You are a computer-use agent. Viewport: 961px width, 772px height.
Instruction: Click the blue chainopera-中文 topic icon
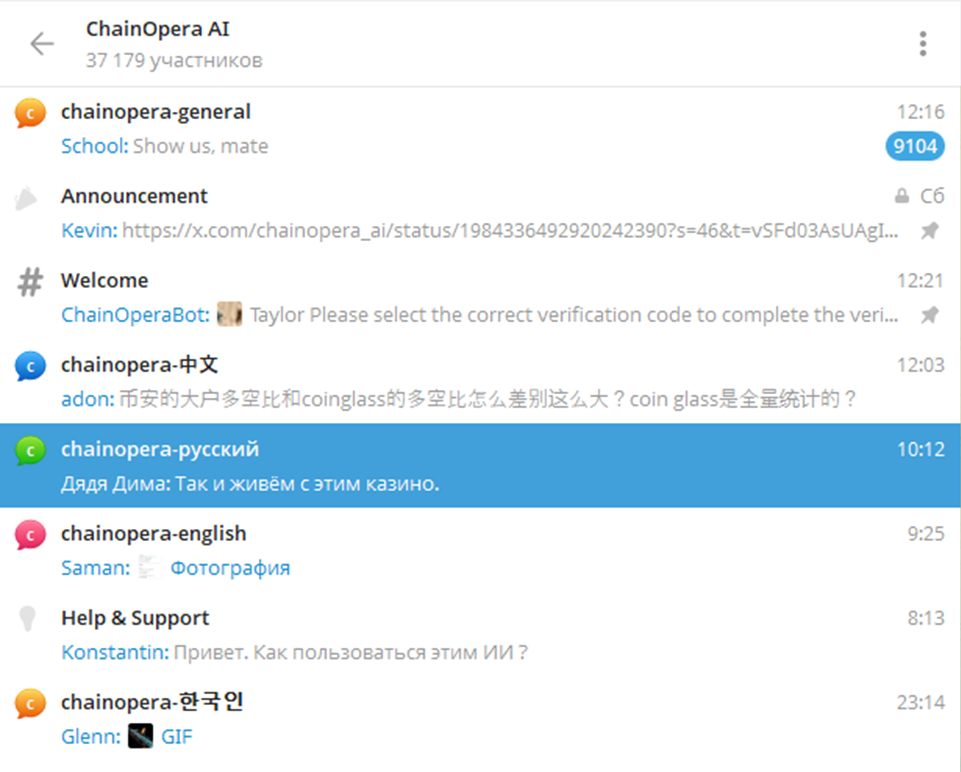coord(30,366)
